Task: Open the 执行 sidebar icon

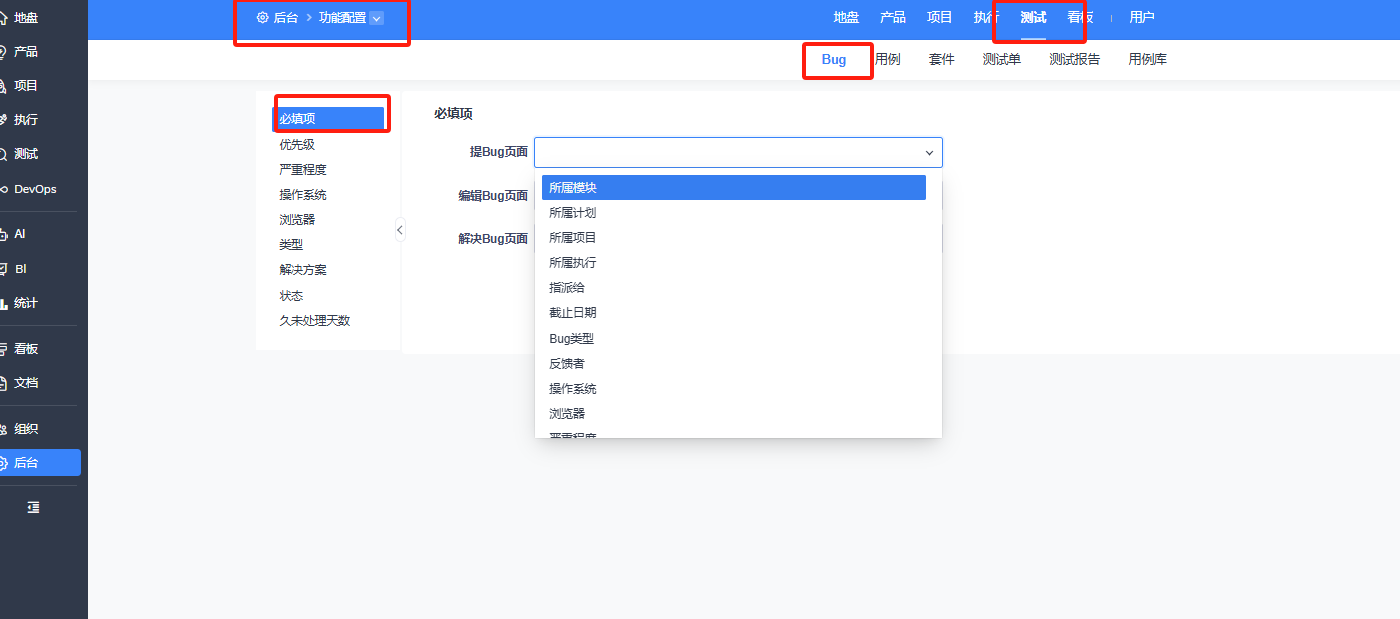Action: (4, 119)
